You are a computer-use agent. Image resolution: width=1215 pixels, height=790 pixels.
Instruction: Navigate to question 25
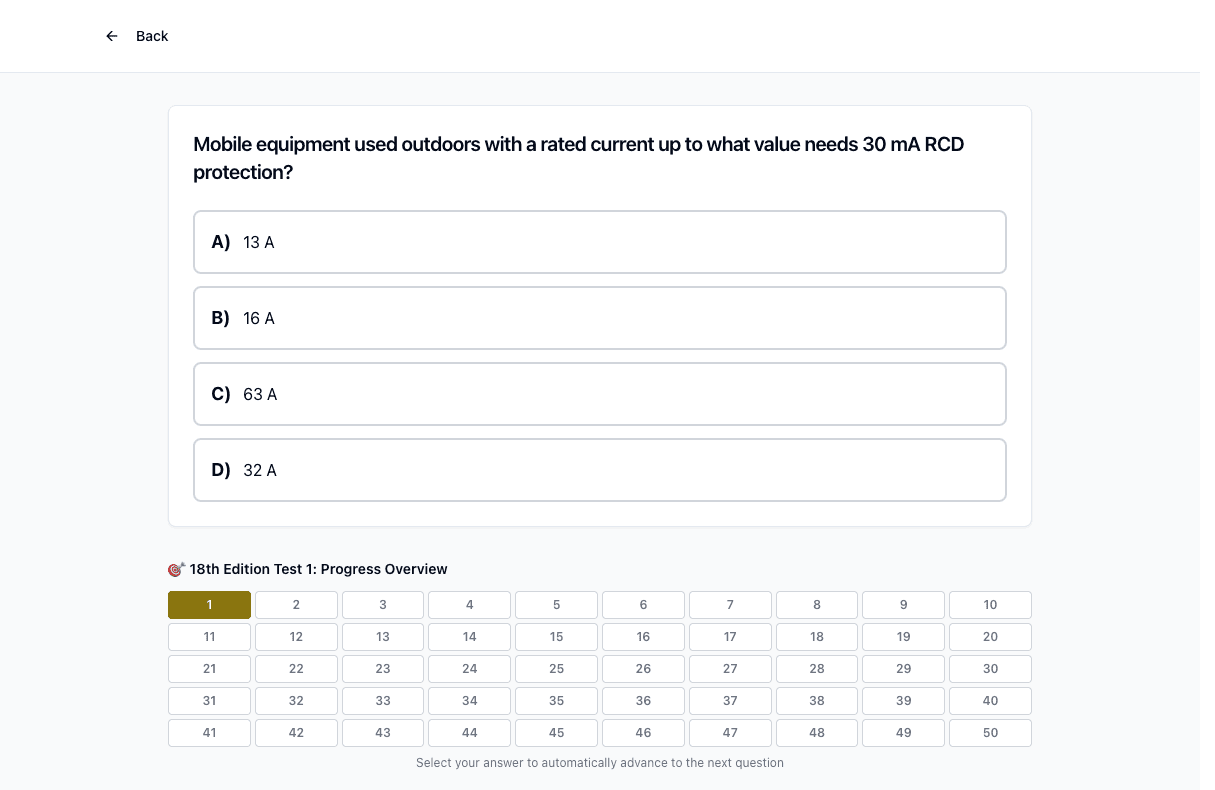pyautogui.click(x=557, y=669)
